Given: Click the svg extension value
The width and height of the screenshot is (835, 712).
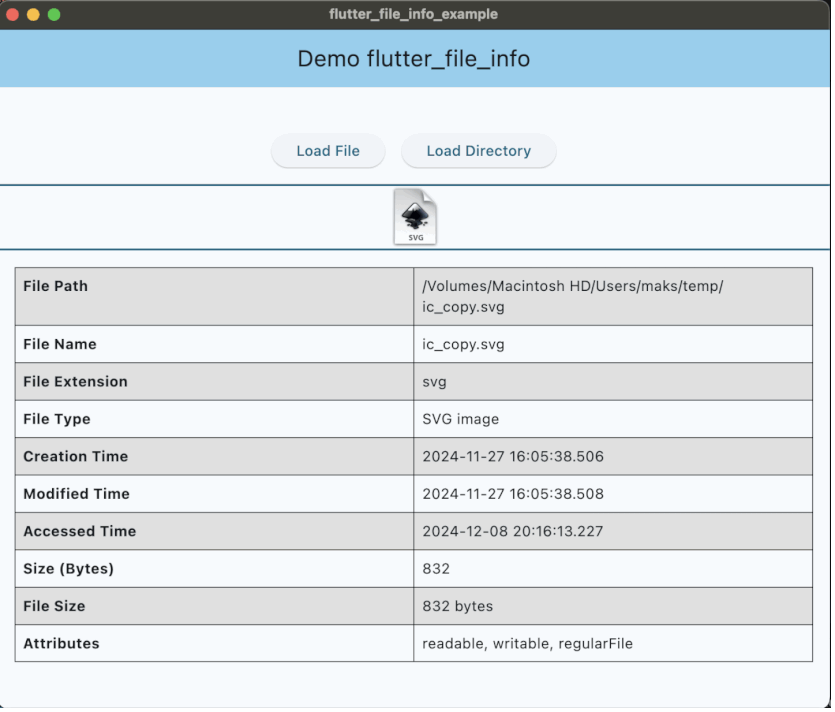Looking at the screenshot, I should tap(436, 384).
